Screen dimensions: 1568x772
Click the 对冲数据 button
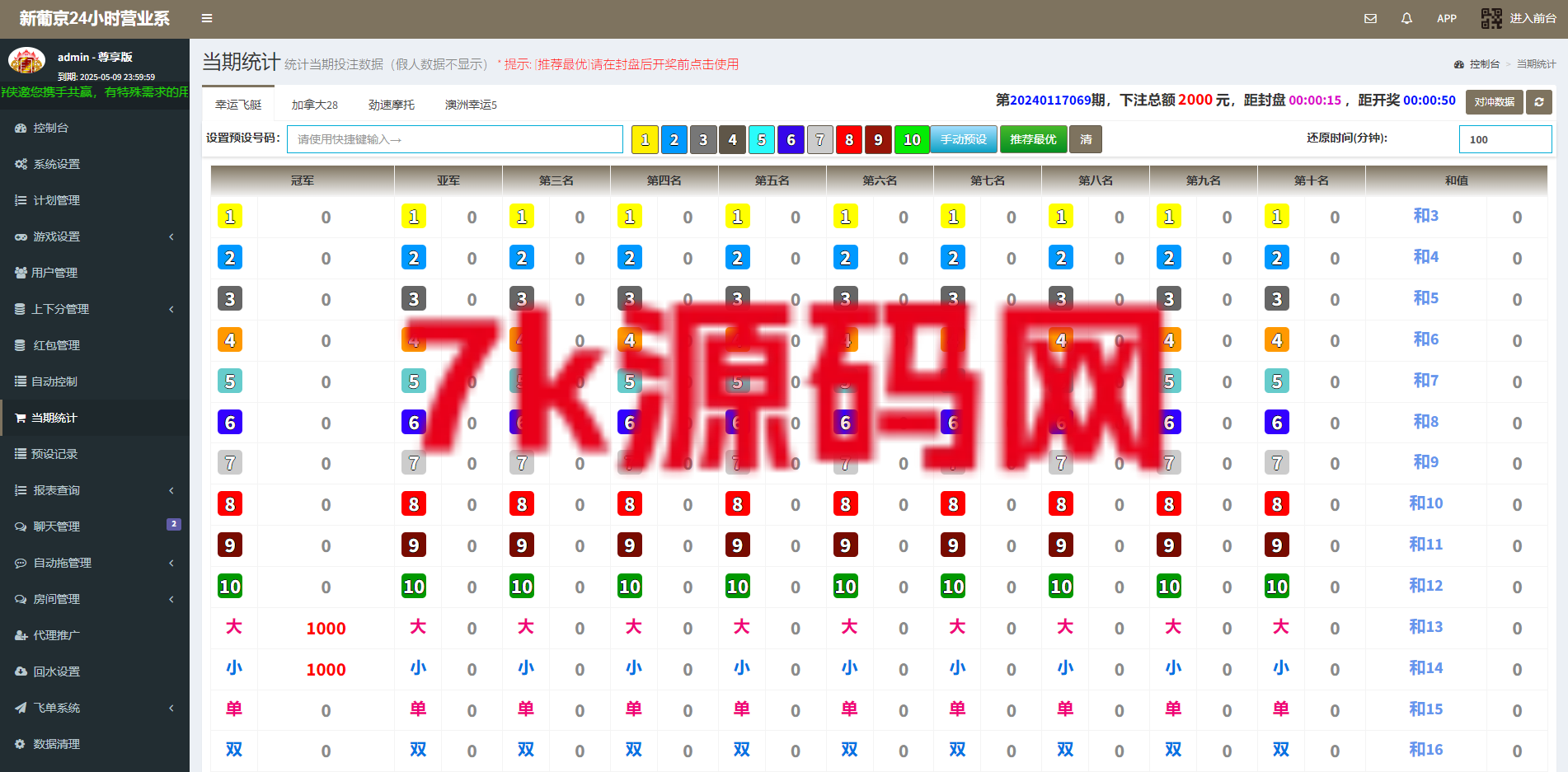point(1494,102)
